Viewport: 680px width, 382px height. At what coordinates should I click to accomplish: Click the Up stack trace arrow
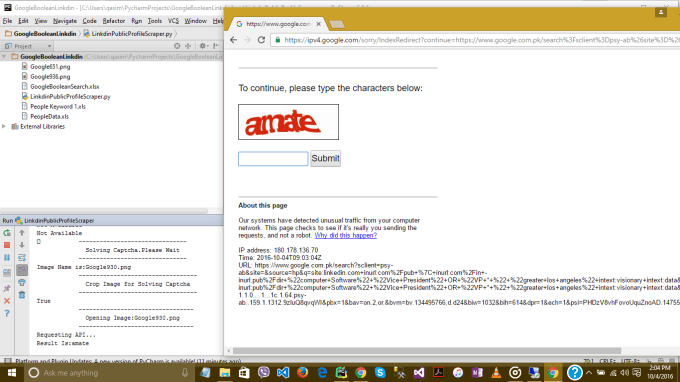point(22,233)
